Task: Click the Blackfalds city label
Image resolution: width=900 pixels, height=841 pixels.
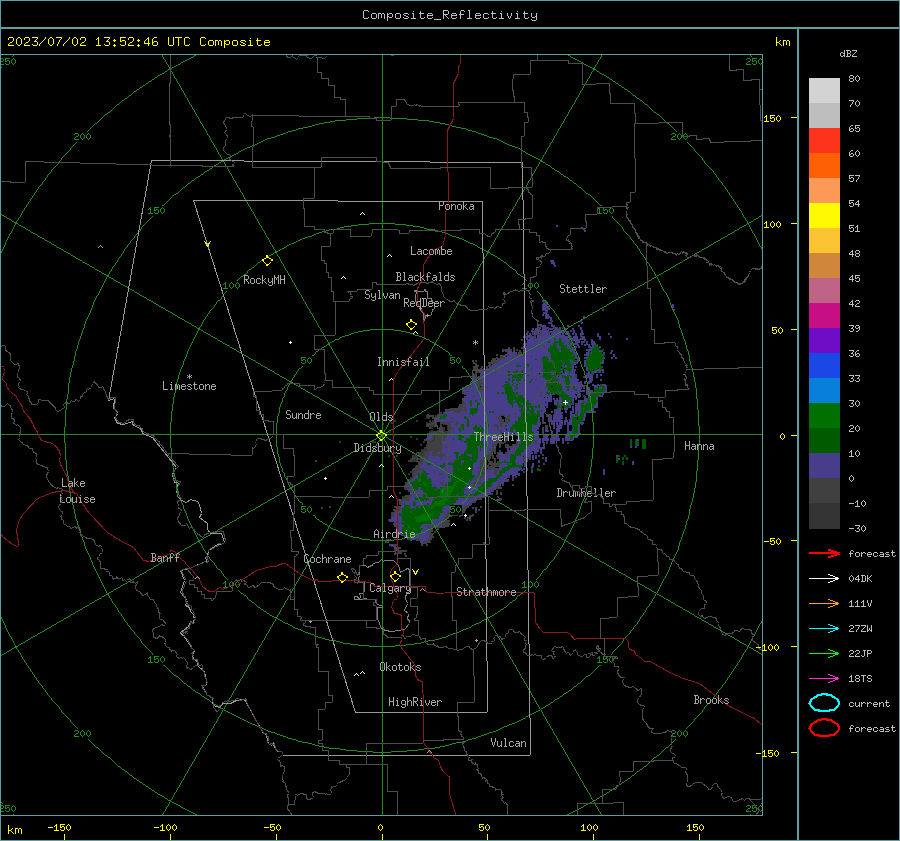Action: click(x=425, y=277)
